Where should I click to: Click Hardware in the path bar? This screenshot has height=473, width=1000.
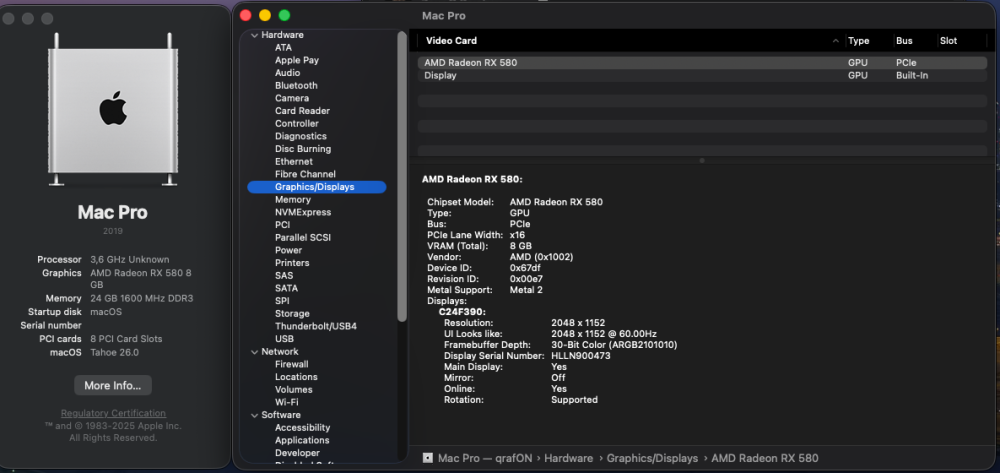568,458
